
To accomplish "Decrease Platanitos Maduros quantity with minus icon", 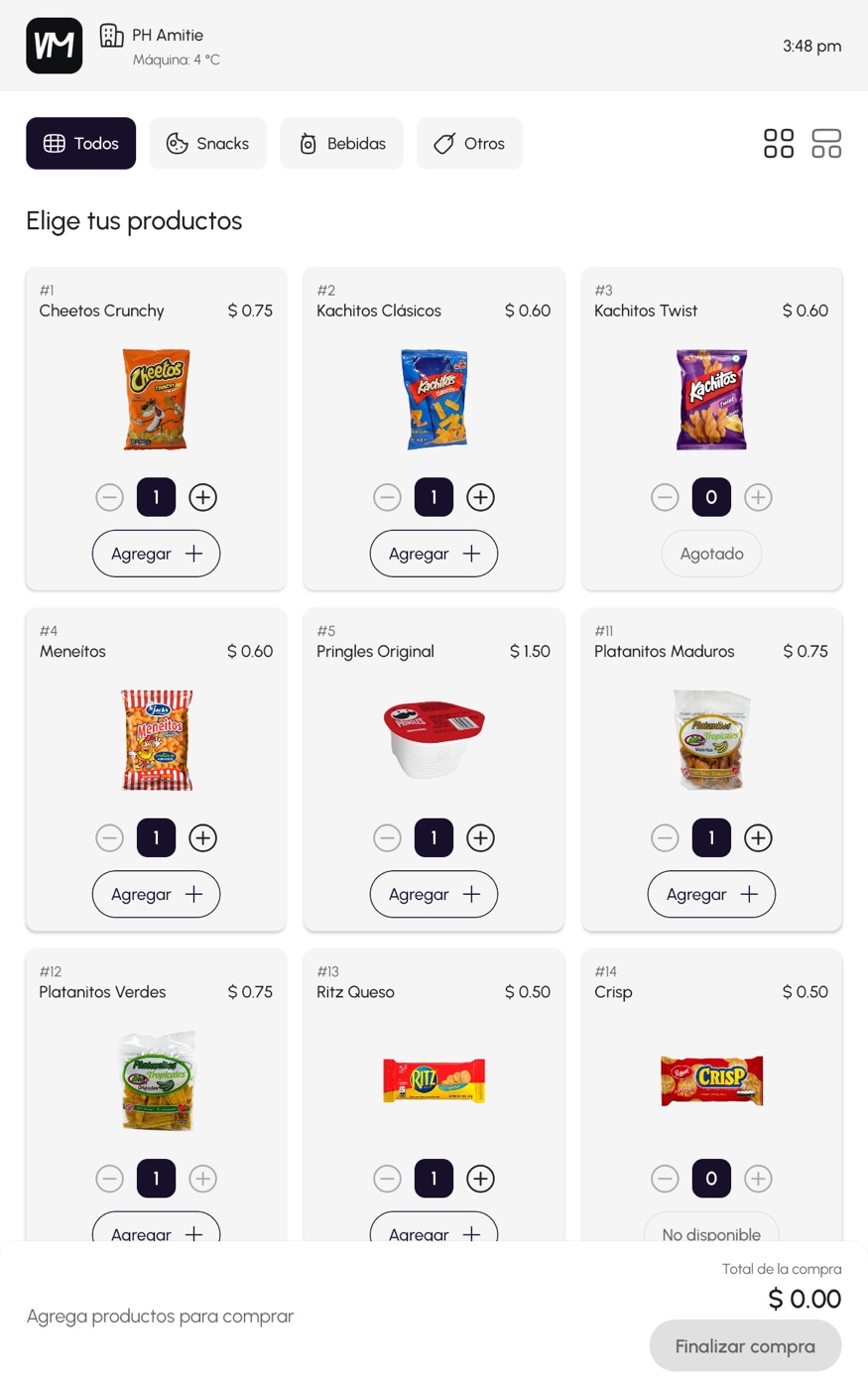I will coord(665,837).
